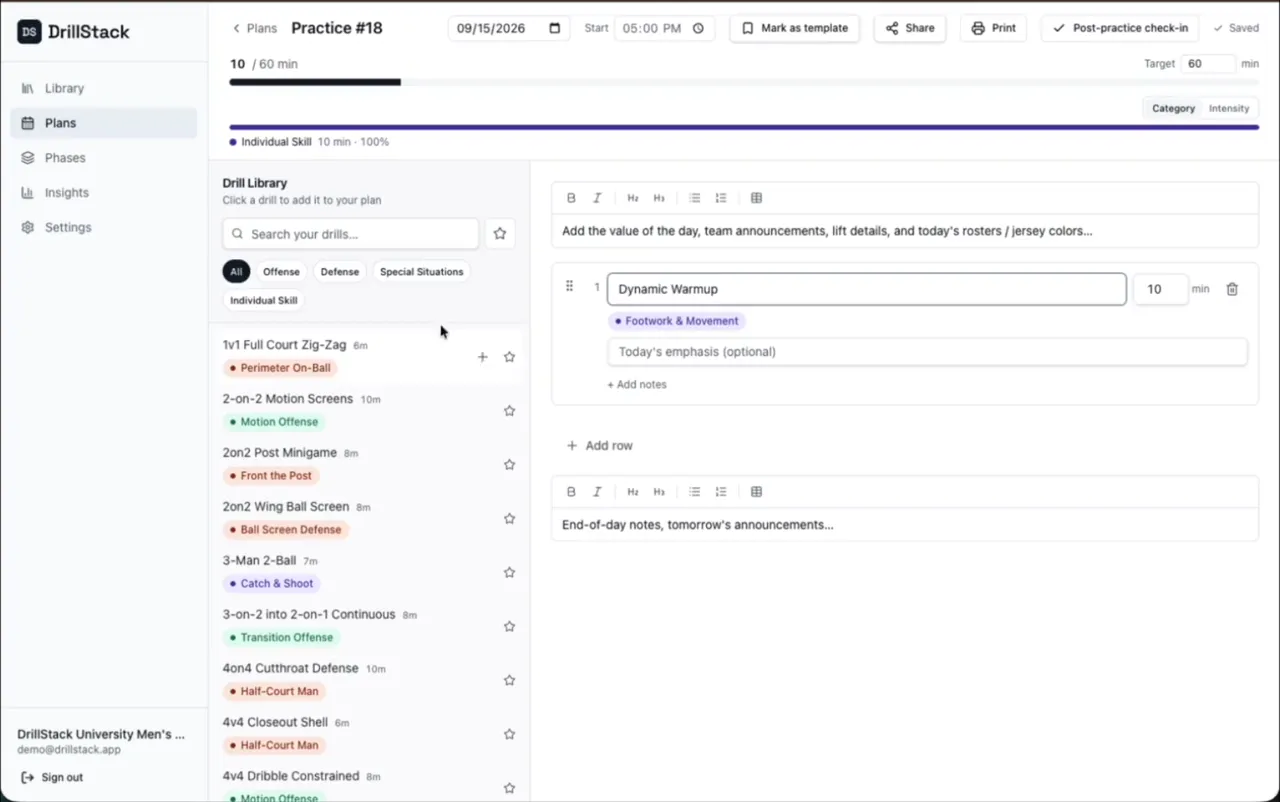This screenshot has height=802, width=1280.
Task: Insert table in end-of-day notes editor
Action: coord(756,492)
